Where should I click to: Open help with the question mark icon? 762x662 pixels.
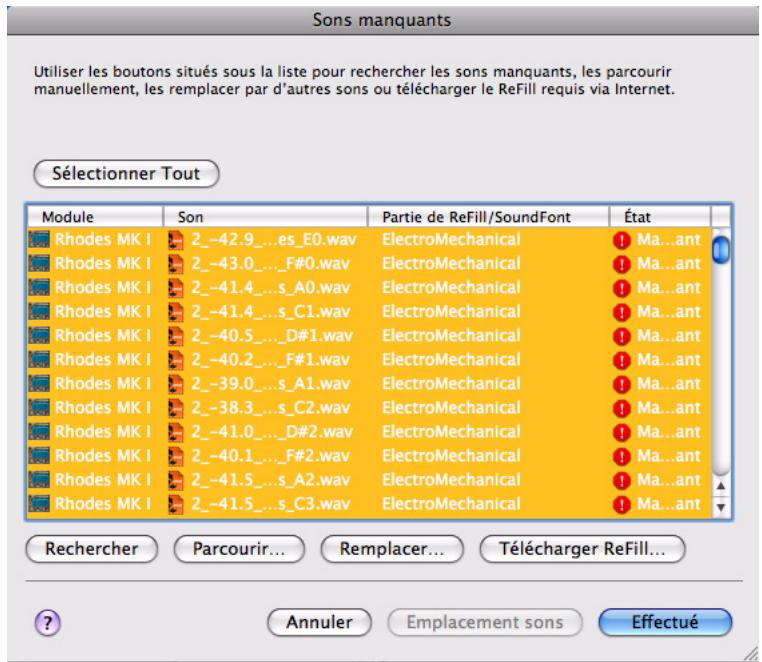[x=48, y=623]
